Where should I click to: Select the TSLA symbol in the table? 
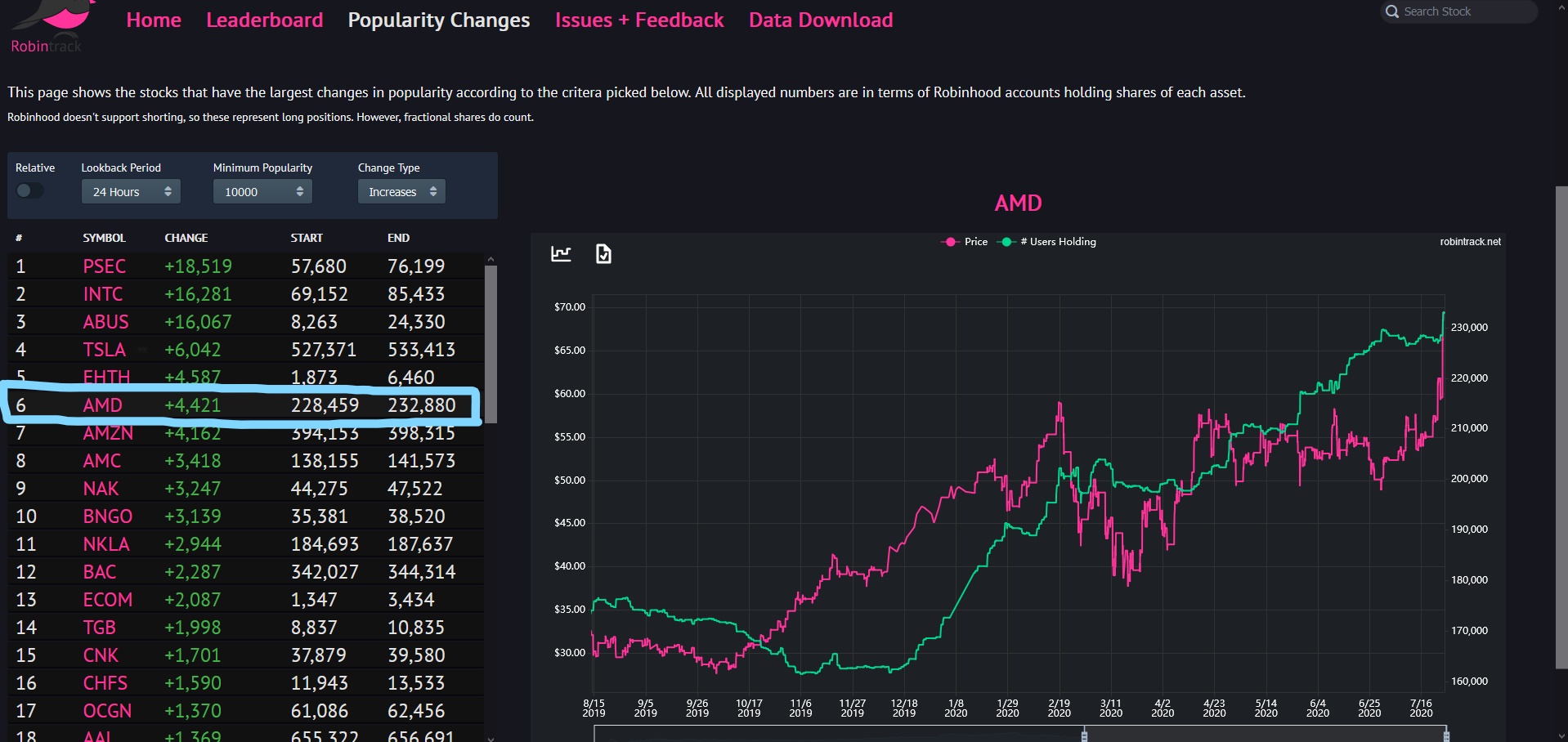click(104, 350)
